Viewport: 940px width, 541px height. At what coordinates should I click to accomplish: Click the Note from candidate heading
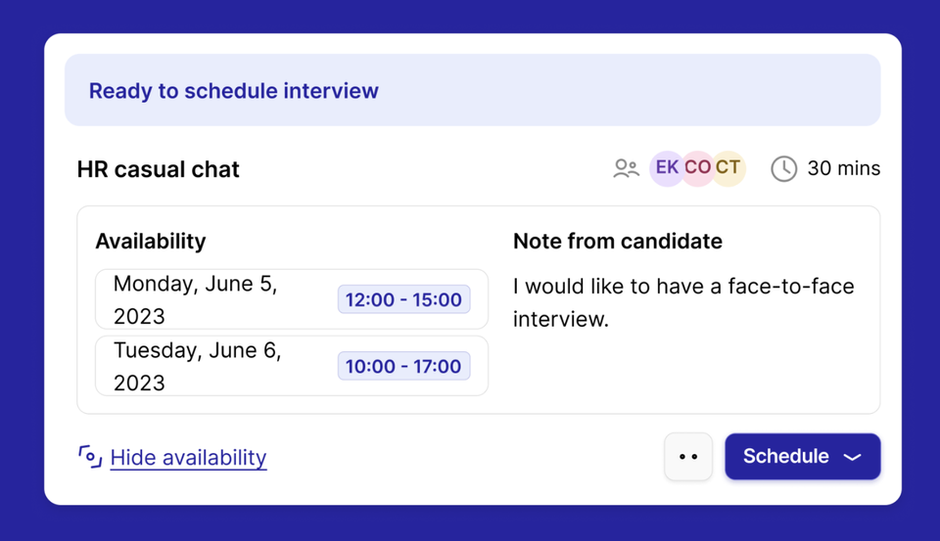coord(617,241)
